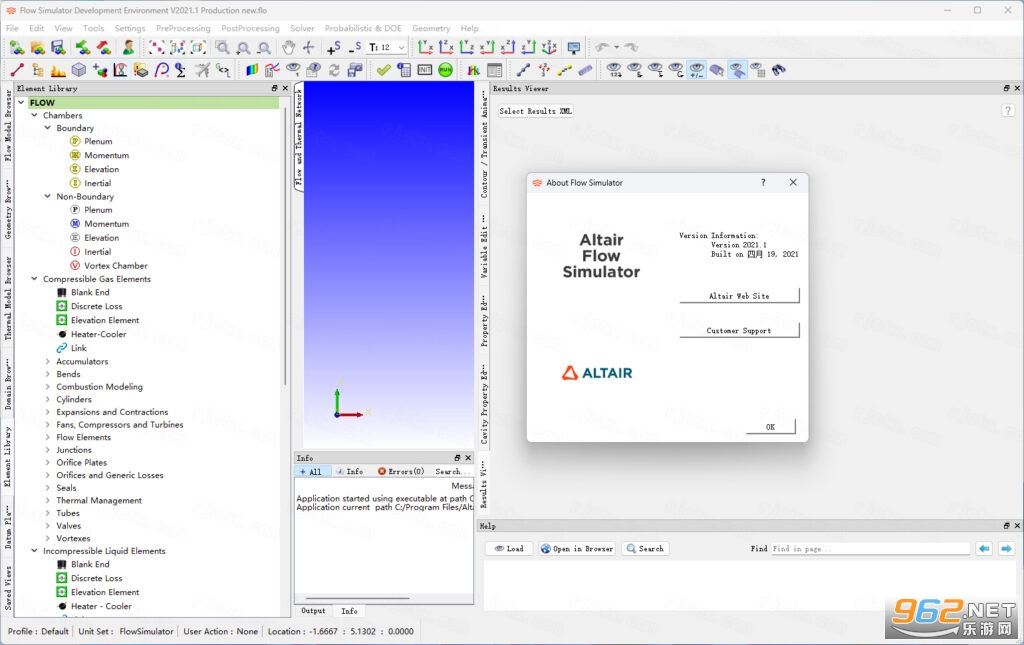Image resolution: width=1024 pixels, height=645 pixels.
Task: Click the Info panel horizontal scrollbar
Action: [357, 598]
